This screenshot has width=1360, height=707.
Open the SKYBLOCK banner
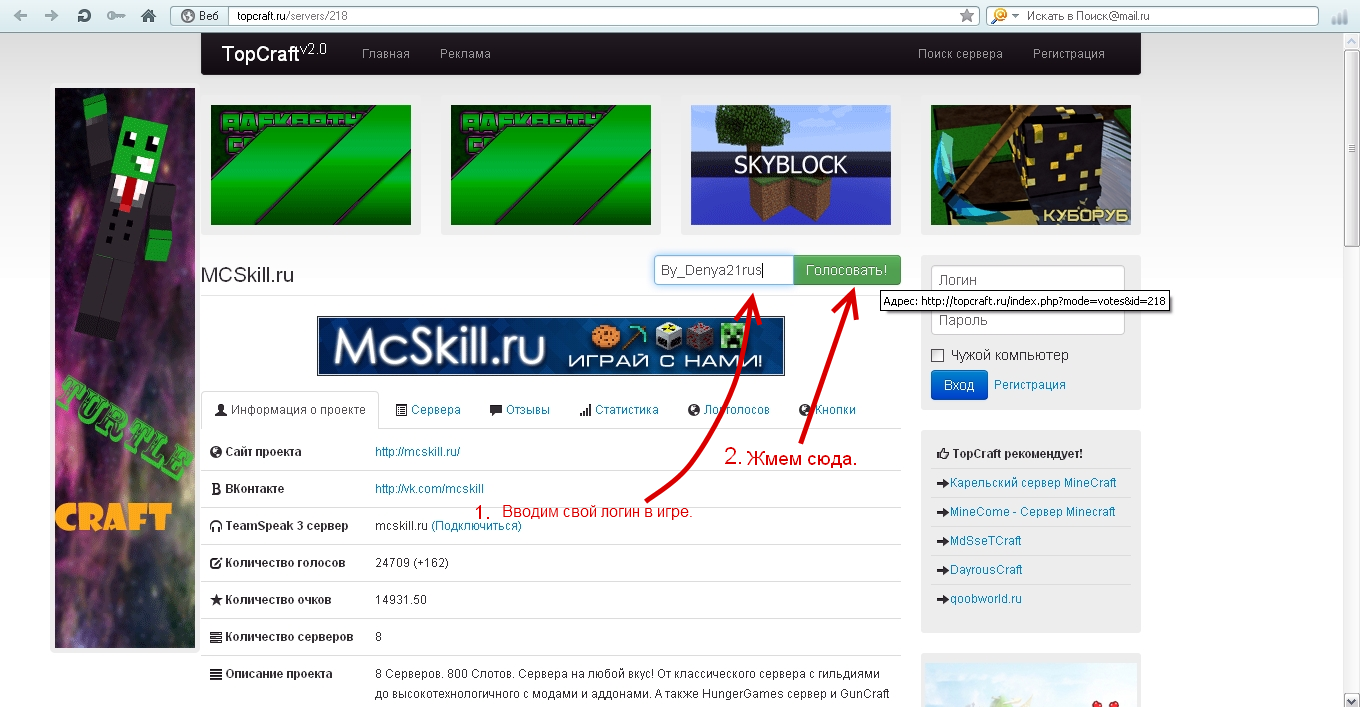pos(791,165)
